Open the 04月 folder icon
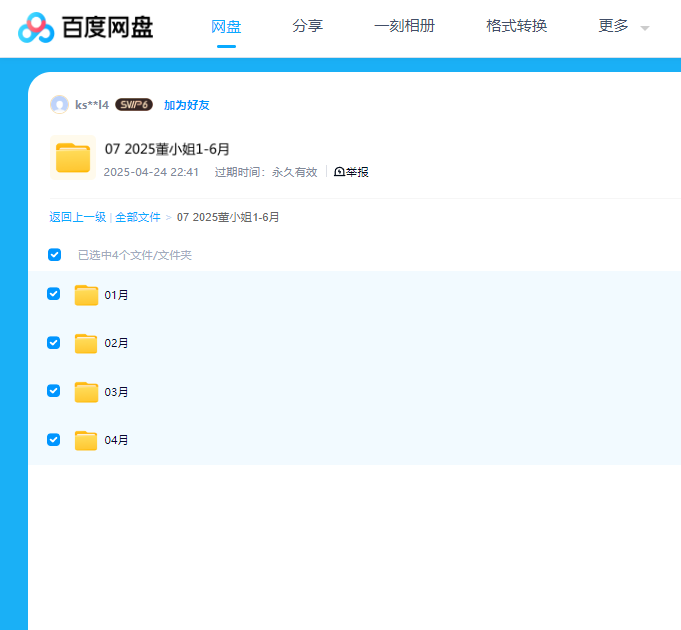 [86, 440]
